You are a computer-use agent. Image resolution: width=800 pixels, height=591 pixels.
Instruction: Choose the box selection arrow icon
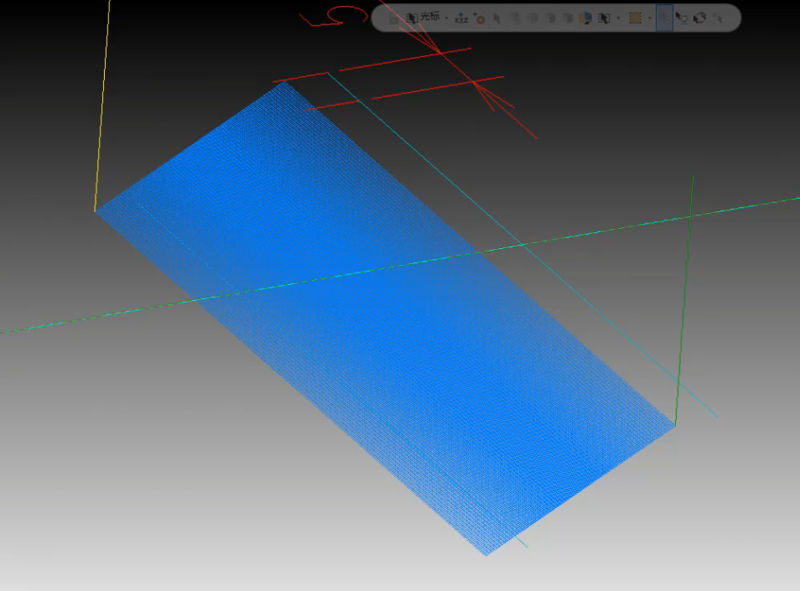coord(605,18)
